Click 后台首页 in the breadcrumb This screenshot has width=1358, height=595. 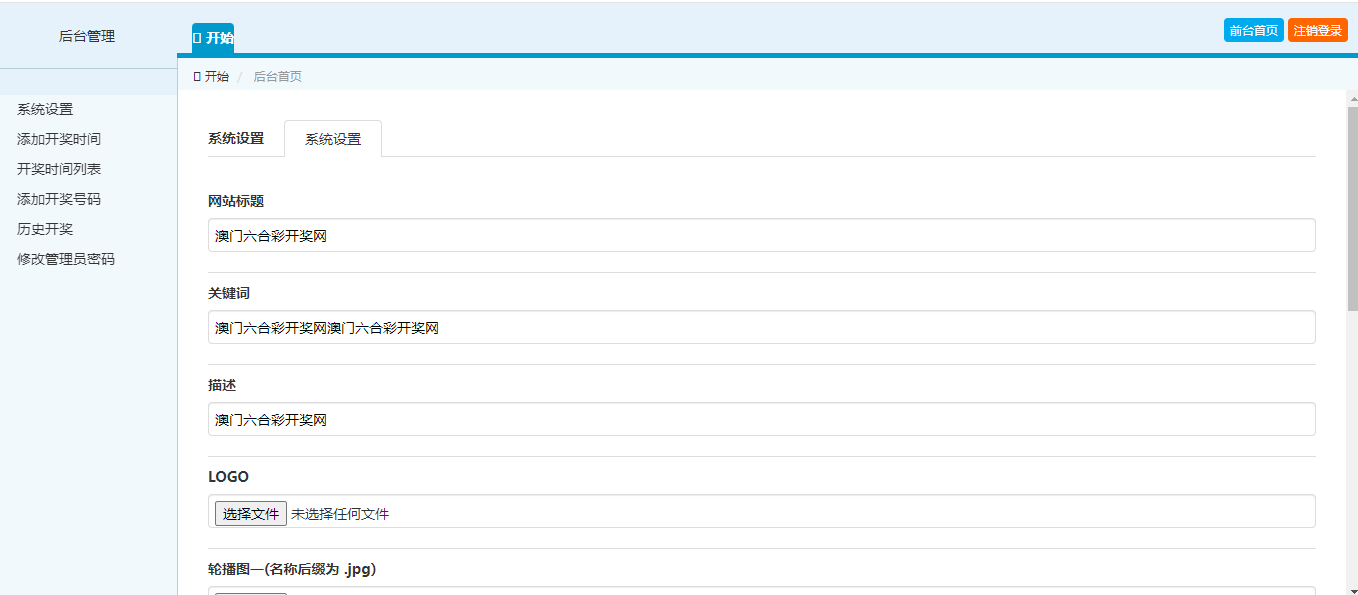click(x=277, y=76)
